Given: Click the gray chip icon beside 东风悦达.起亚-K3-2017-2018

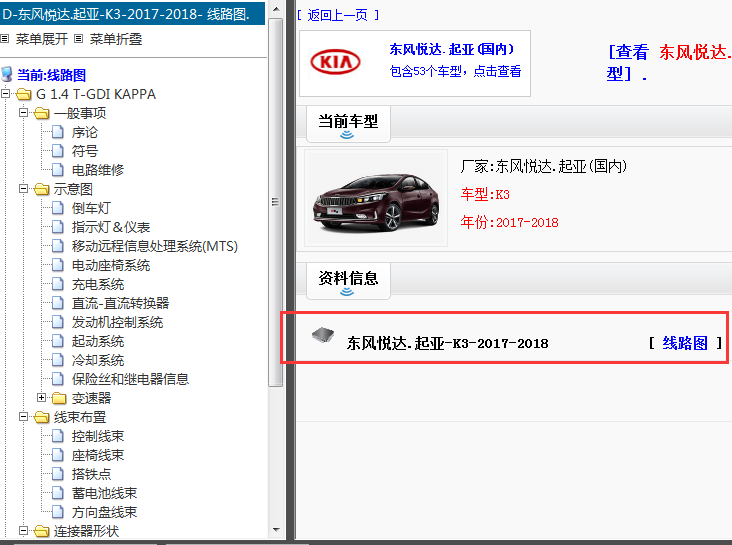Looking at the screenshot, I should [x=323, y=335].
